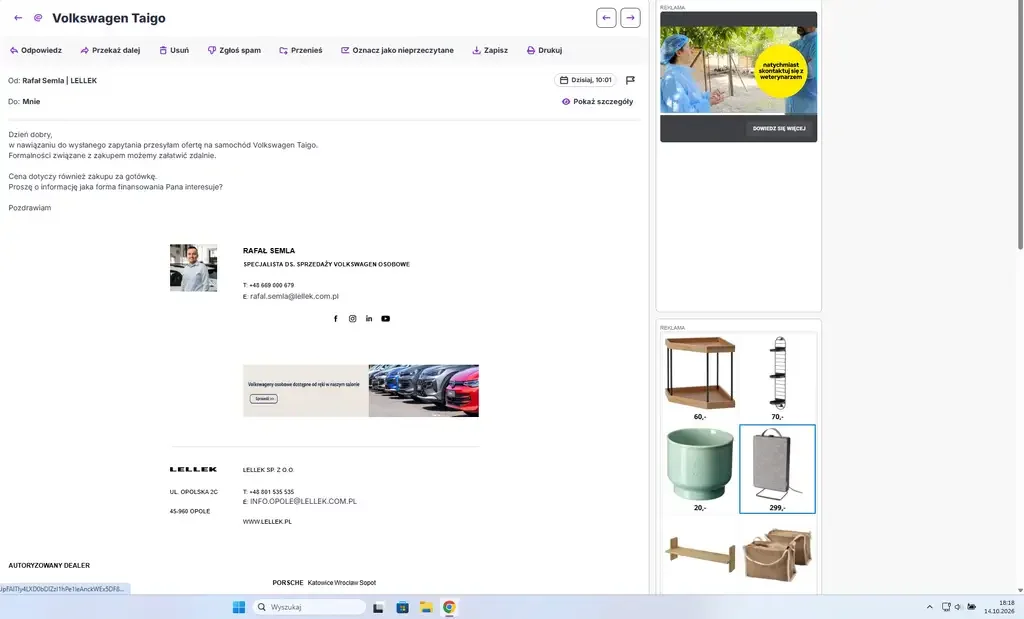Switch to Google Chrome in the taskbar
Image resolution: width=1024 pixels, height=619 pixels.
click(449, 607)
